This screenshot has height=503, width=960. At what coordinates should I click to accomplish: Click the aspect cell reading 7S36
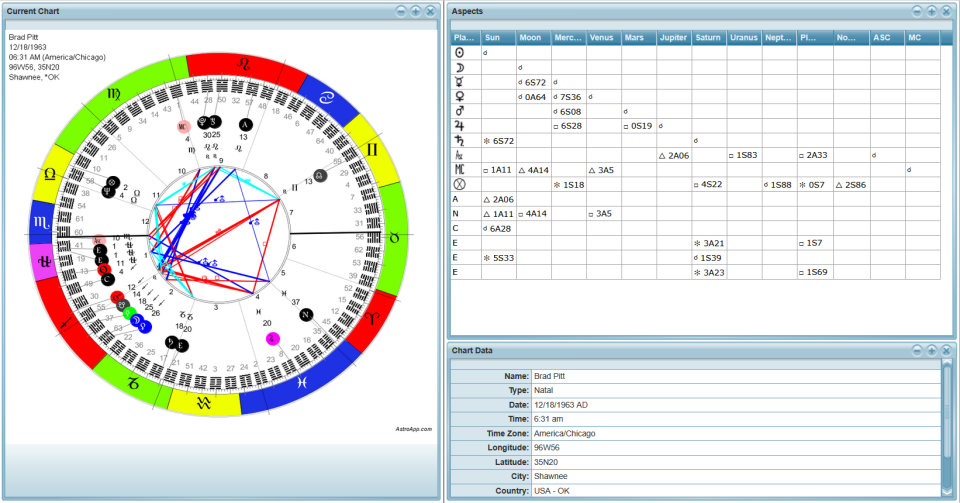pos(568,97)
